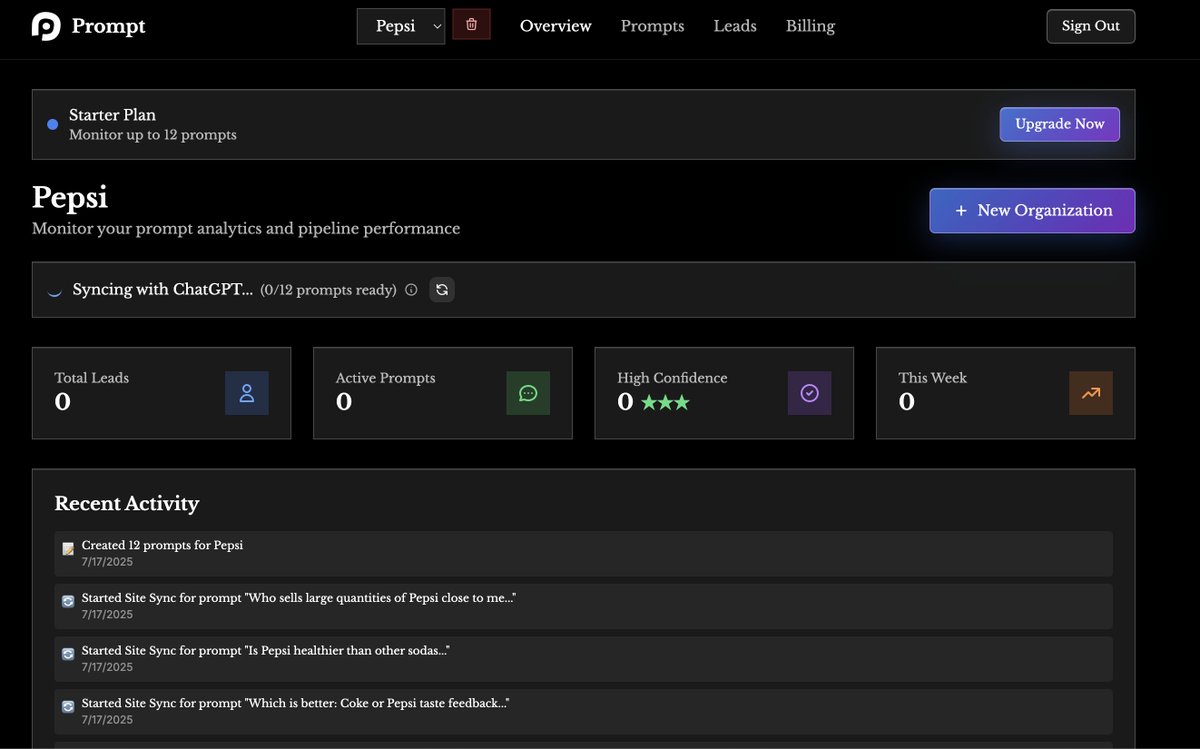
Task: Click '(0/12 prompts ready)' text
Action: point(328,290)
